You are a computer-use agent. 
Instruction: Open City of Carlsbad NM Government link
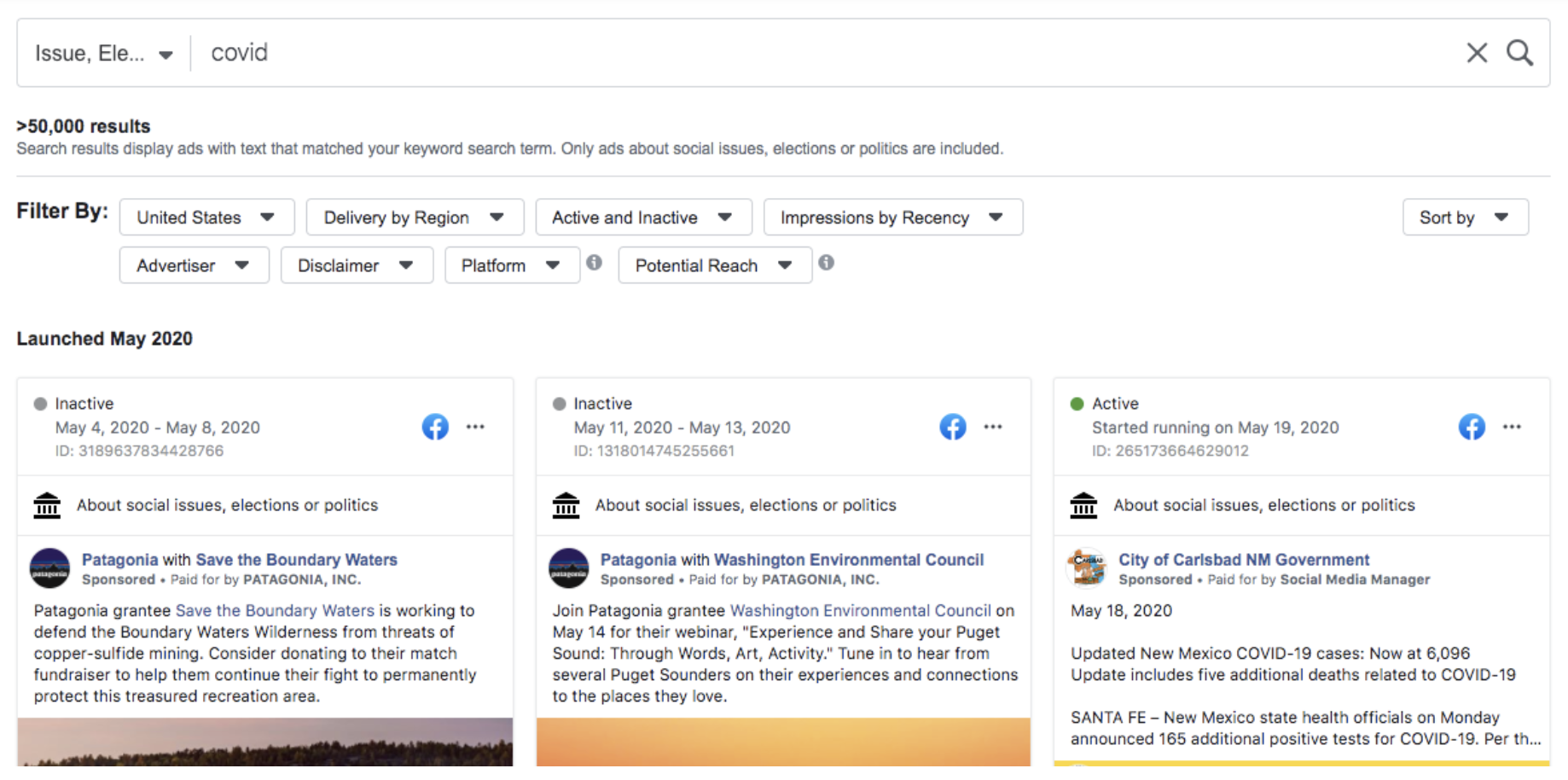(x=1244, y=560)
